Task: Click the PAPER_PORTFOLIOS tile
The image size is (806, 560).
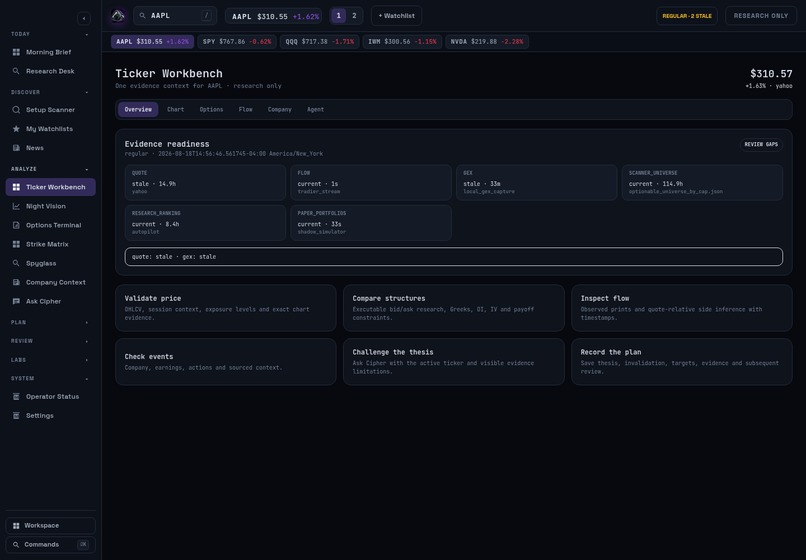Action: [371, 223]
